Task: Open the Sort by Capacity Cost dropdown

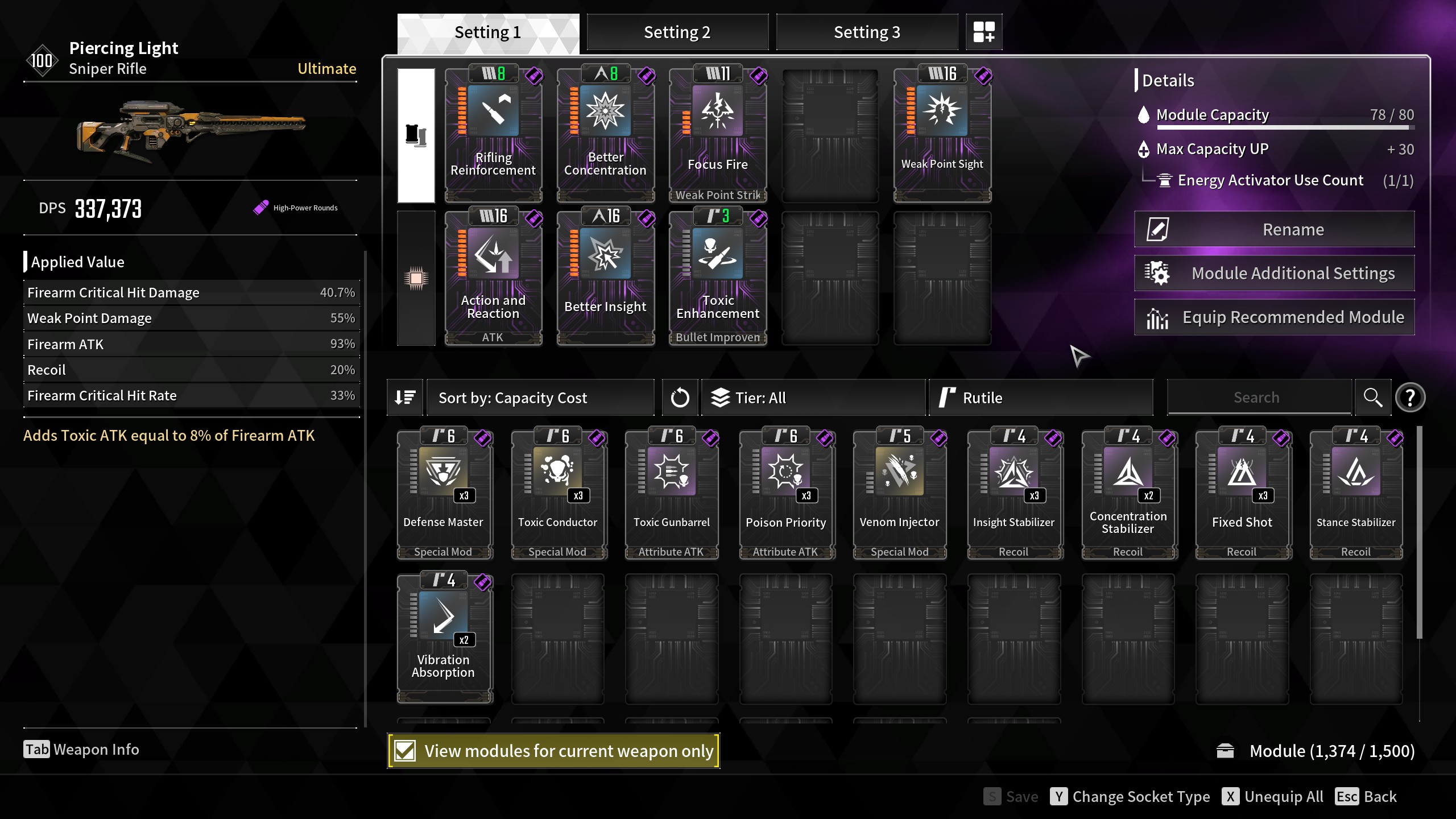Action: pyautogui.click(x=540, y=398)
